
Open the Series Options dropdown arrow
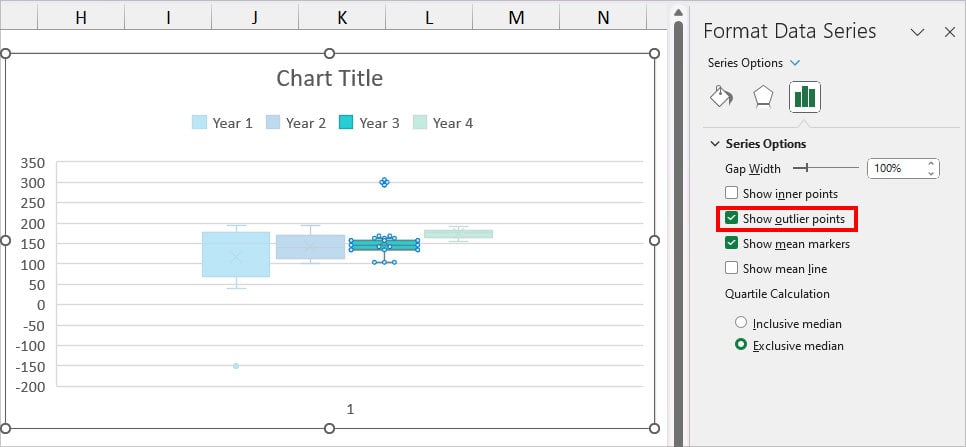tap(795, 63)
